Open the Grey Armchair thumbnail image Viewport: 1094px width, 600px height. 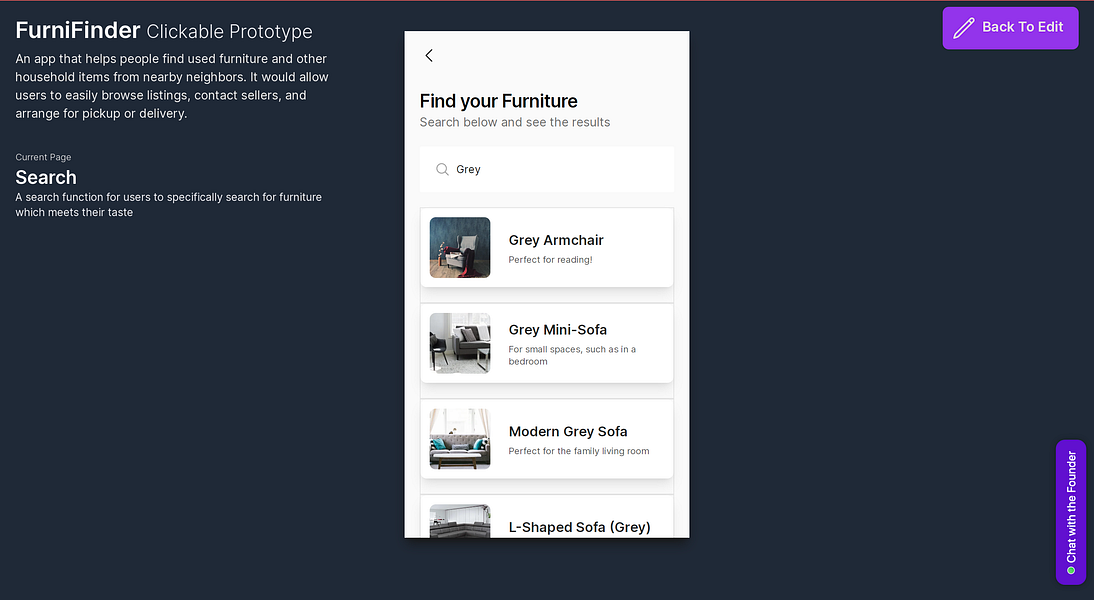coord(460,248)
